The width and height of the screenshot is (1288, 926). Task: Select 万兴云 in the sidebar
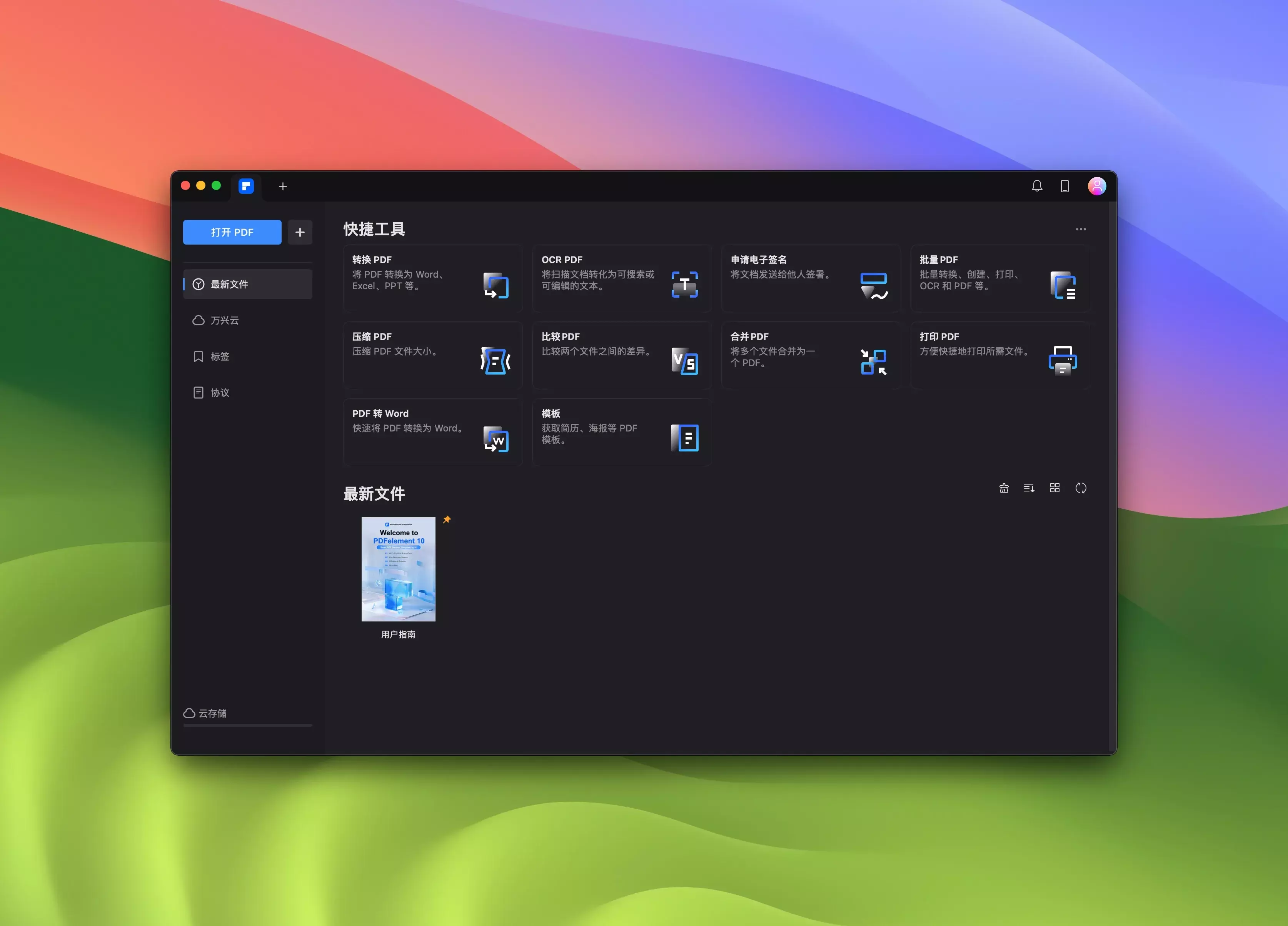pyautogui.click(x=224, y=320)
